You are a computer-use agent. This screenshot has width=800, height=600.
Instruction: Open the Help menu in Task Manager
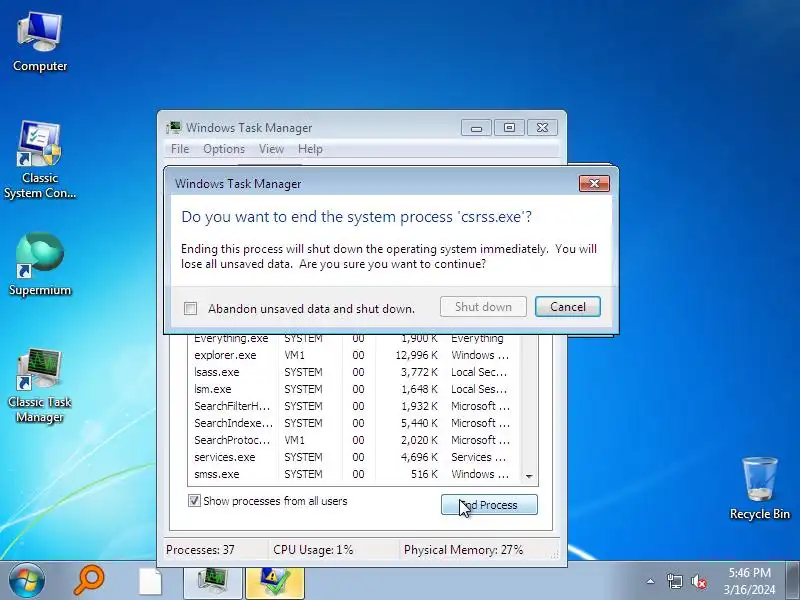pyautogui.click(x=310, y=149)
